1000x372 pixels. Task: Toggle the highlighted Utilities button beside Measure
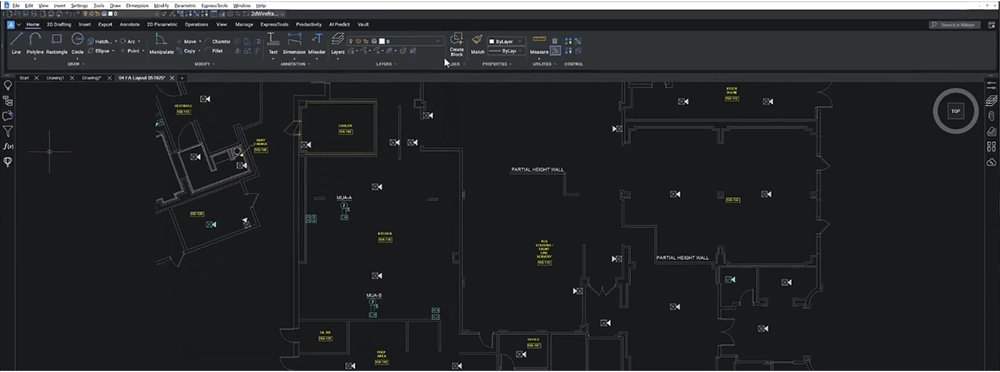(x=555, y=50)
